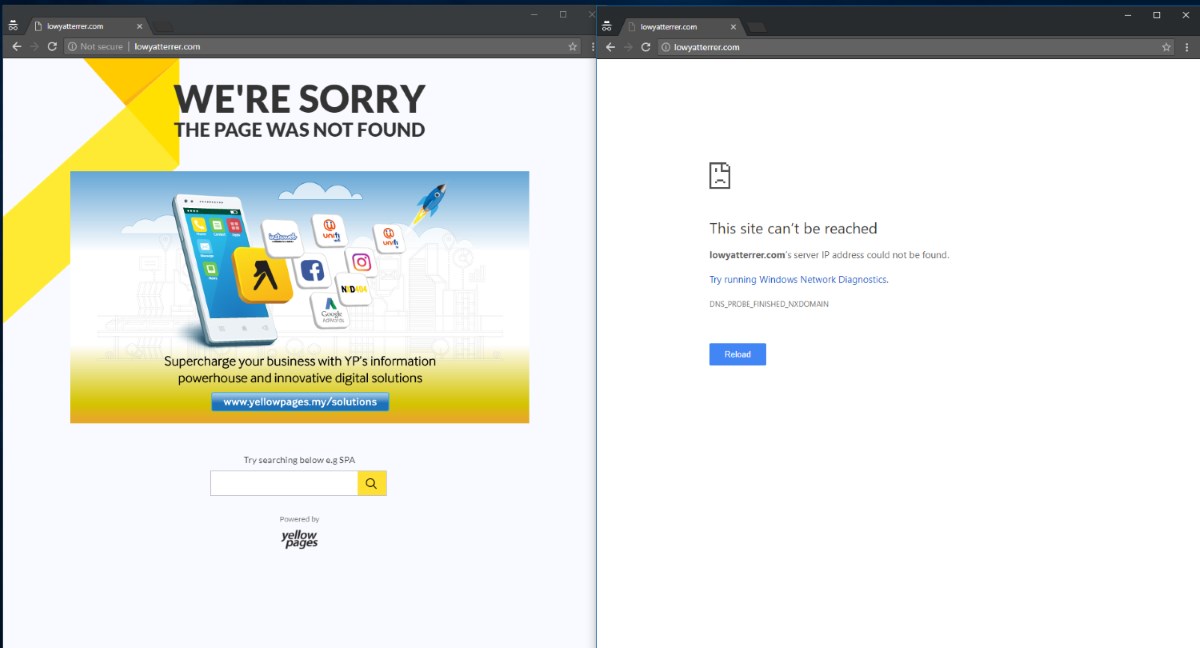Viewport: 1200px width, 648px height.
Task: Go forward in the left browser window
Action: point(34,46)
